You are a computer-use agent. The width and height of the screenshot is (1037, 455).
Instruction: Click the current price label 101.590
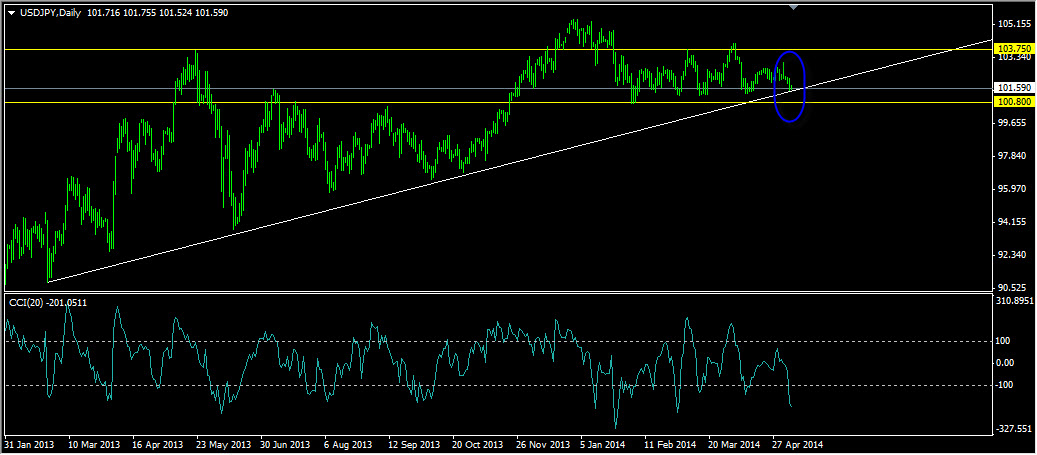(x=1014, y=87)
